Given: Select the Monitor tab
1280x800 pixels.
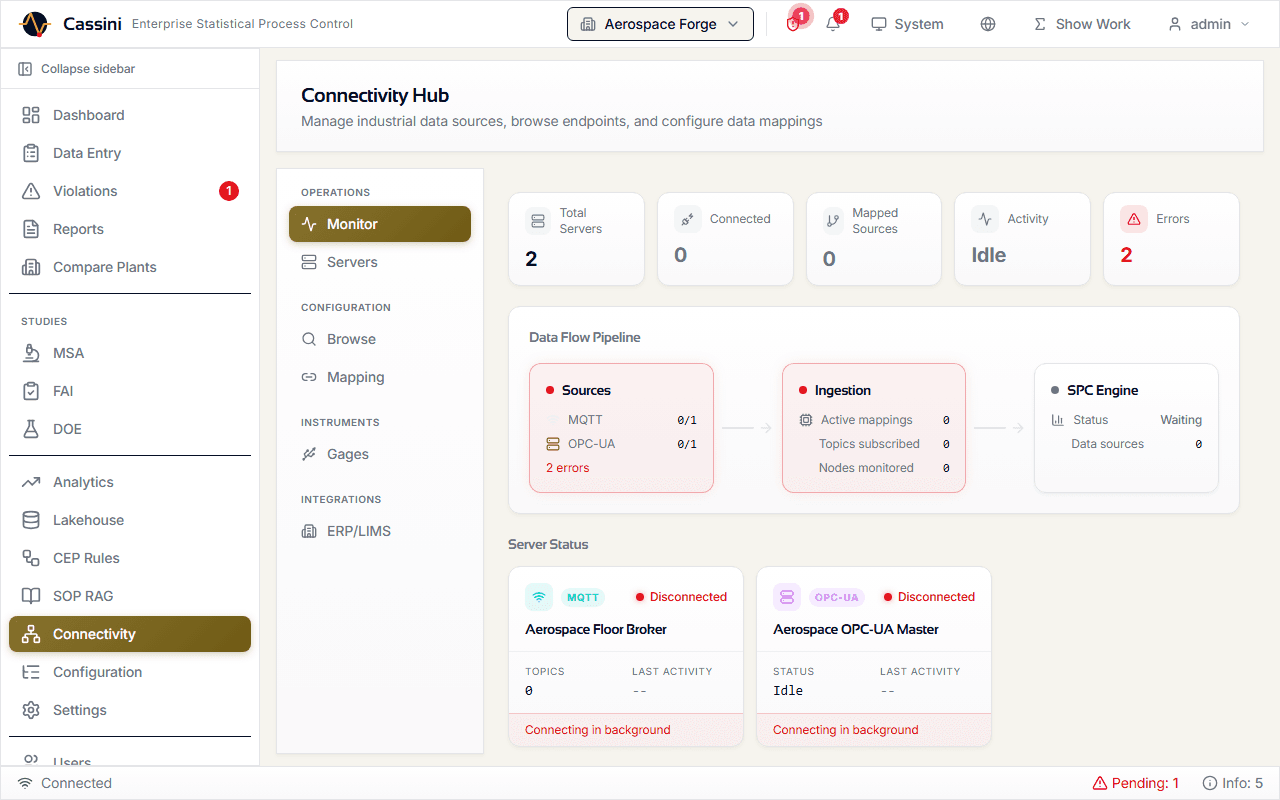Looking at the screenshot, I should pos(380,224).
